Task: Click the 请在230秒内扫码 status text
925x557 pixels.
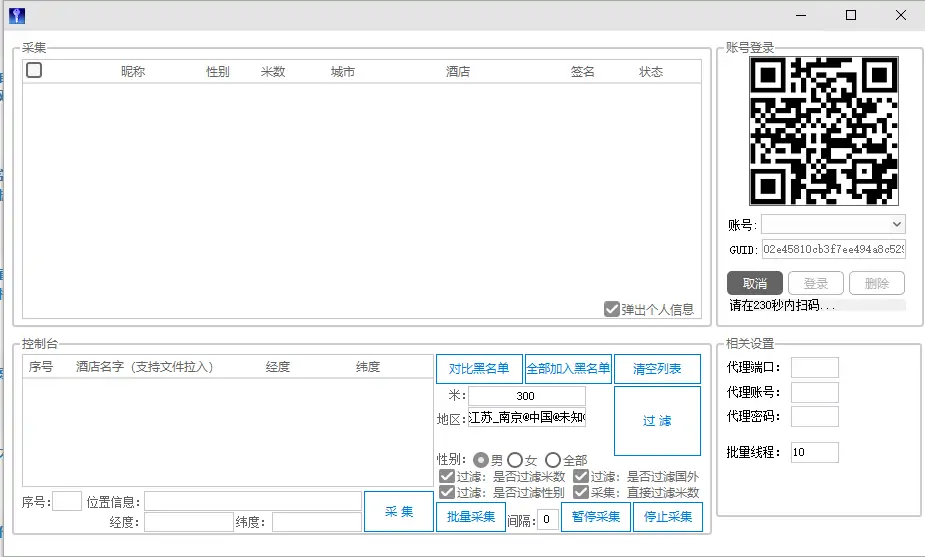Action: (x=782, y=305)
